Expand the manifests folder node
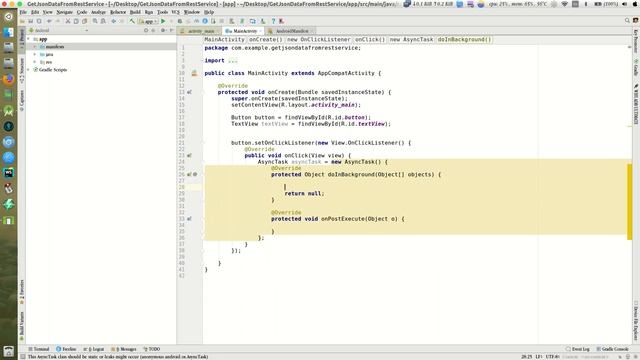This screenshot has width=640, height=360. pos(35,47)
